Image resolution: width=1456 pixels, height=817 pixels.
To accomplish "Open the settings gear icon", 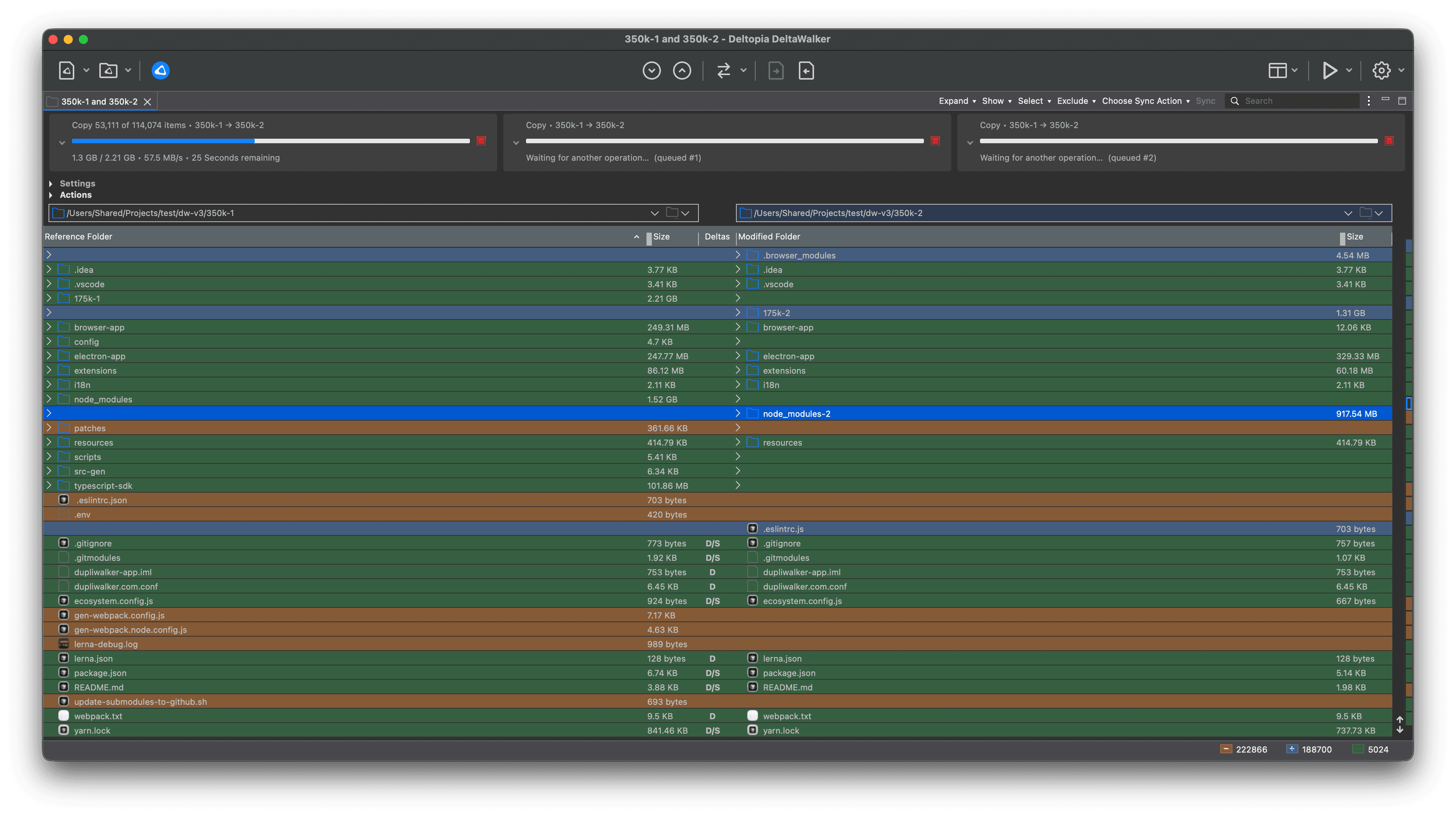I will (x=1382, y=71).
